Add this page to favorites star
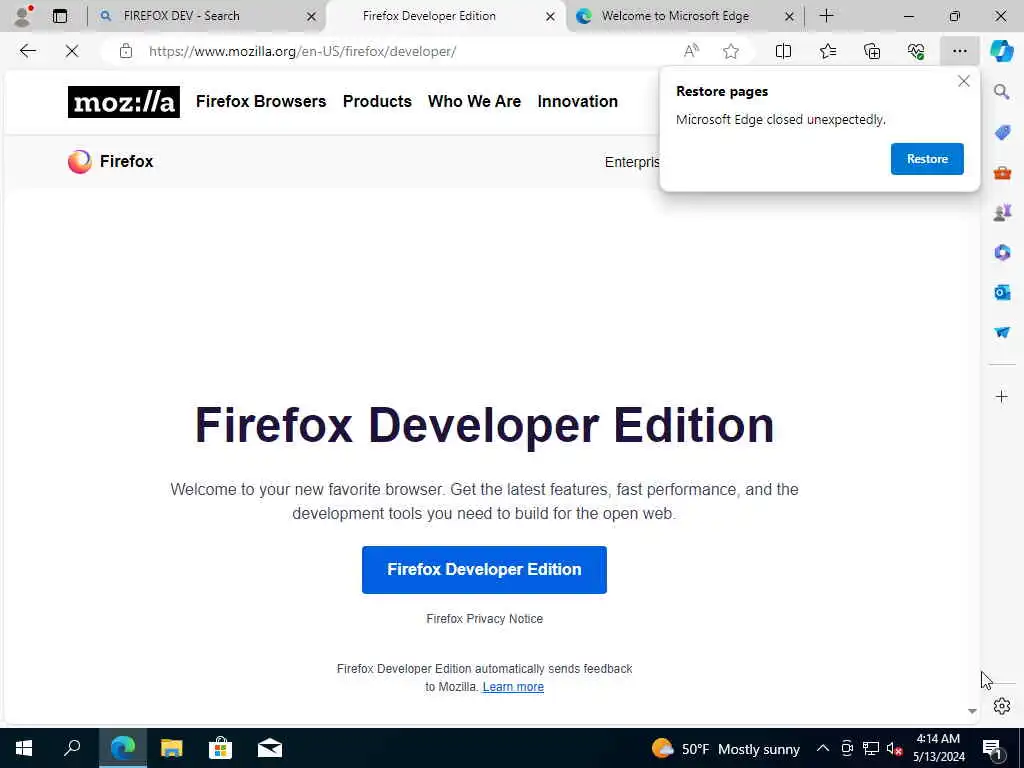 pyautogui.click(x=731, y=51)
